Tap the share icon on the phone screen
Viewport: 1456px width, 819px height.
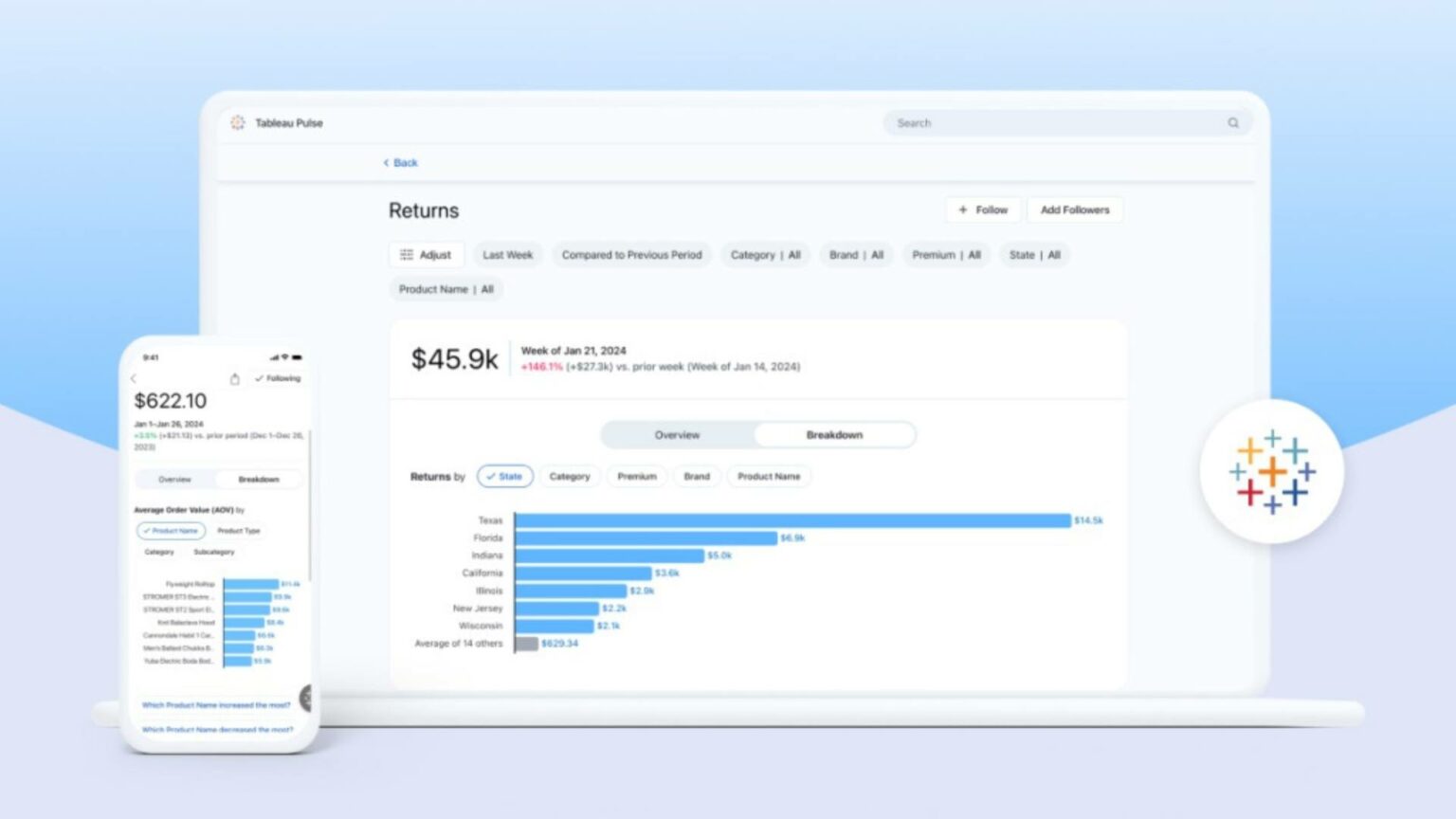235,377
